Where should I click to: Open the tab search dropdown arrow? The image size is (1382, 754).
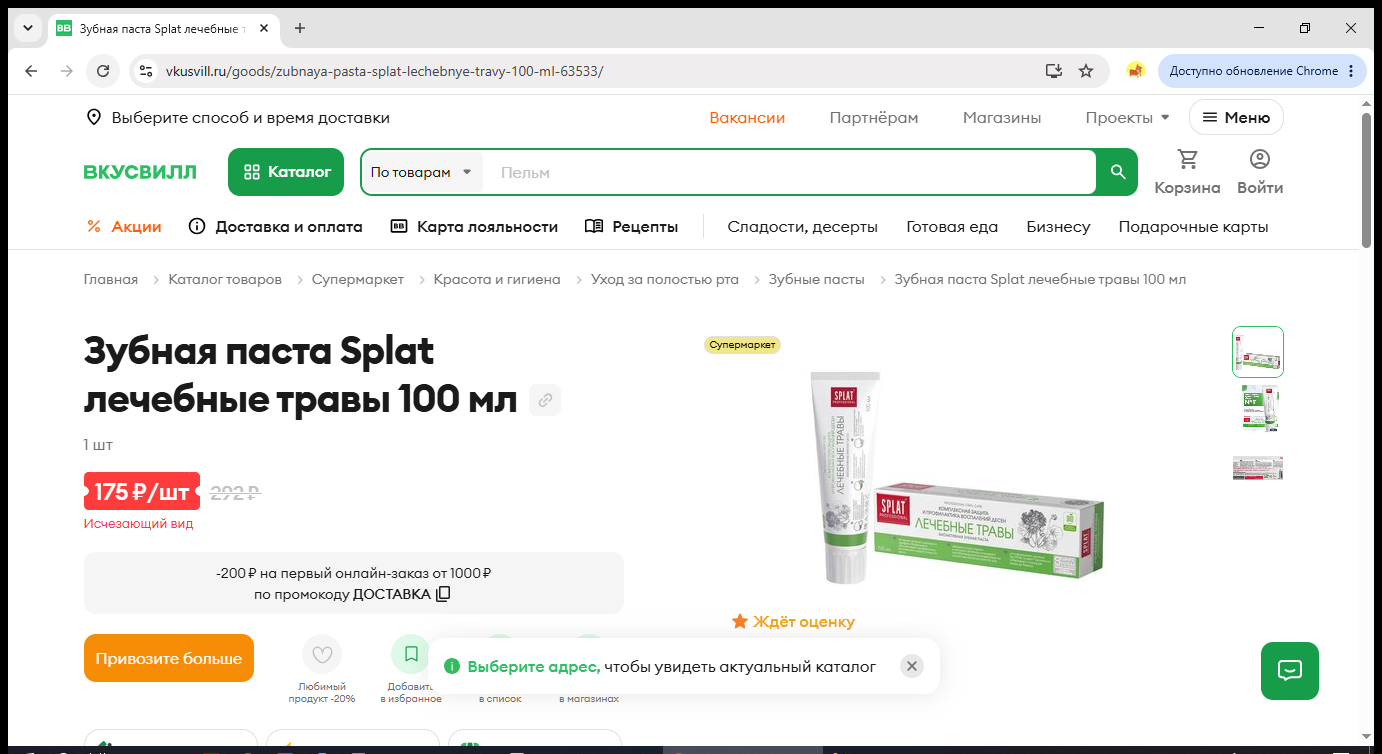(x=28, y=28)
